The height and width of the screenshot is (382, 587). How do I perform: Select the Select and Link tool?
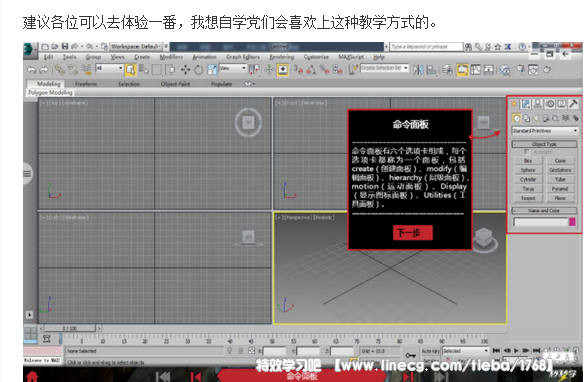point(60,70)
